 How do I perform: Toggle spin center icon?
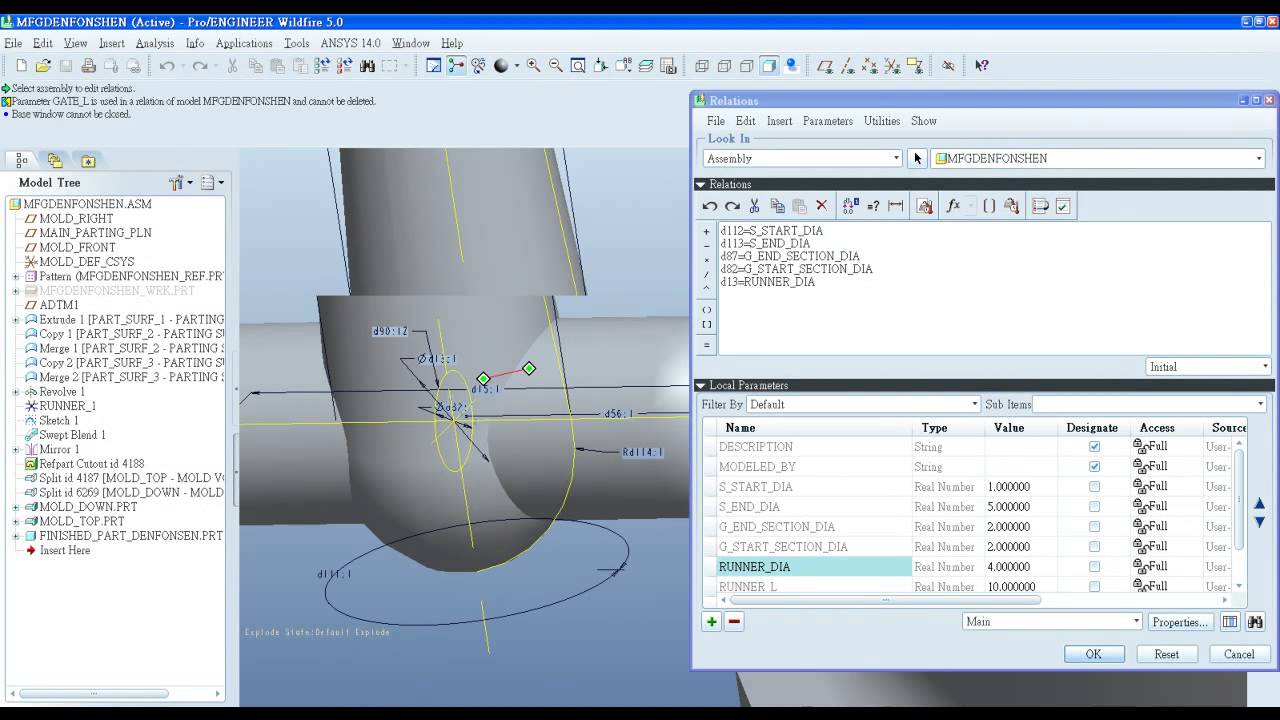(x=456, y=66)
